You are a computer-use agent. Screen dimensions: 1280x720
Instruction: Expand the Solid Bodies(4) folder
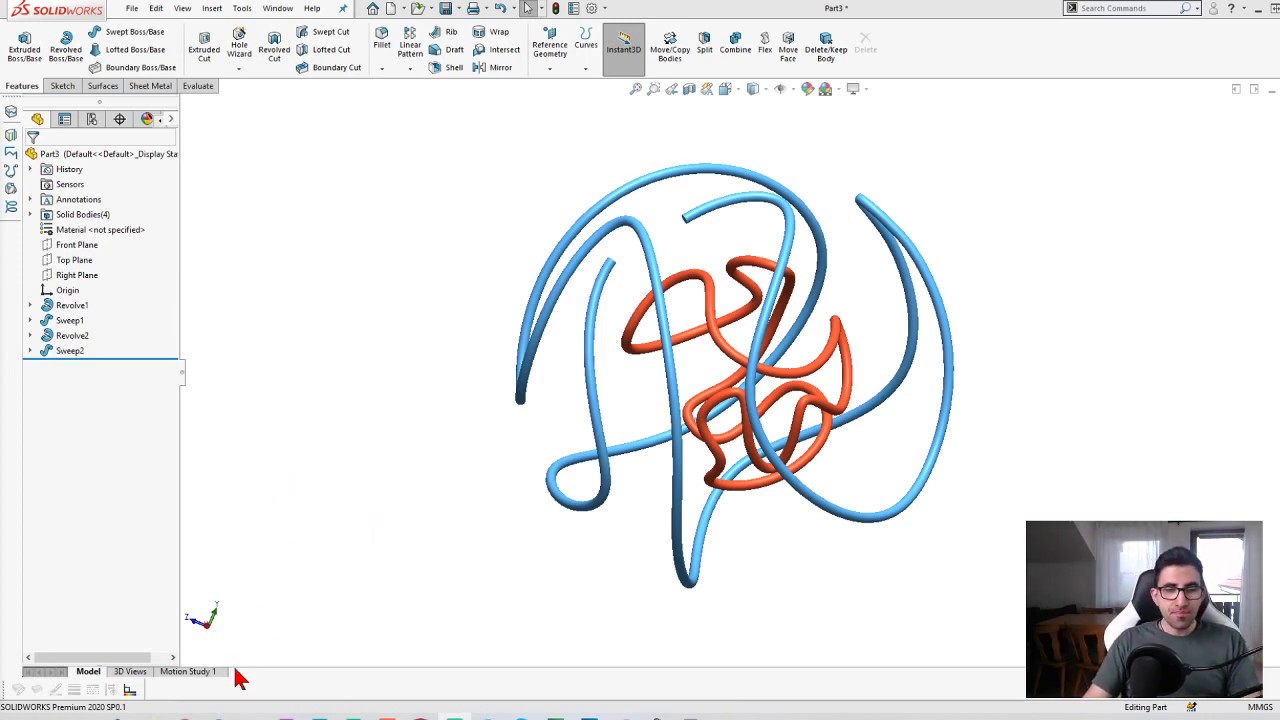pos(30,215)
